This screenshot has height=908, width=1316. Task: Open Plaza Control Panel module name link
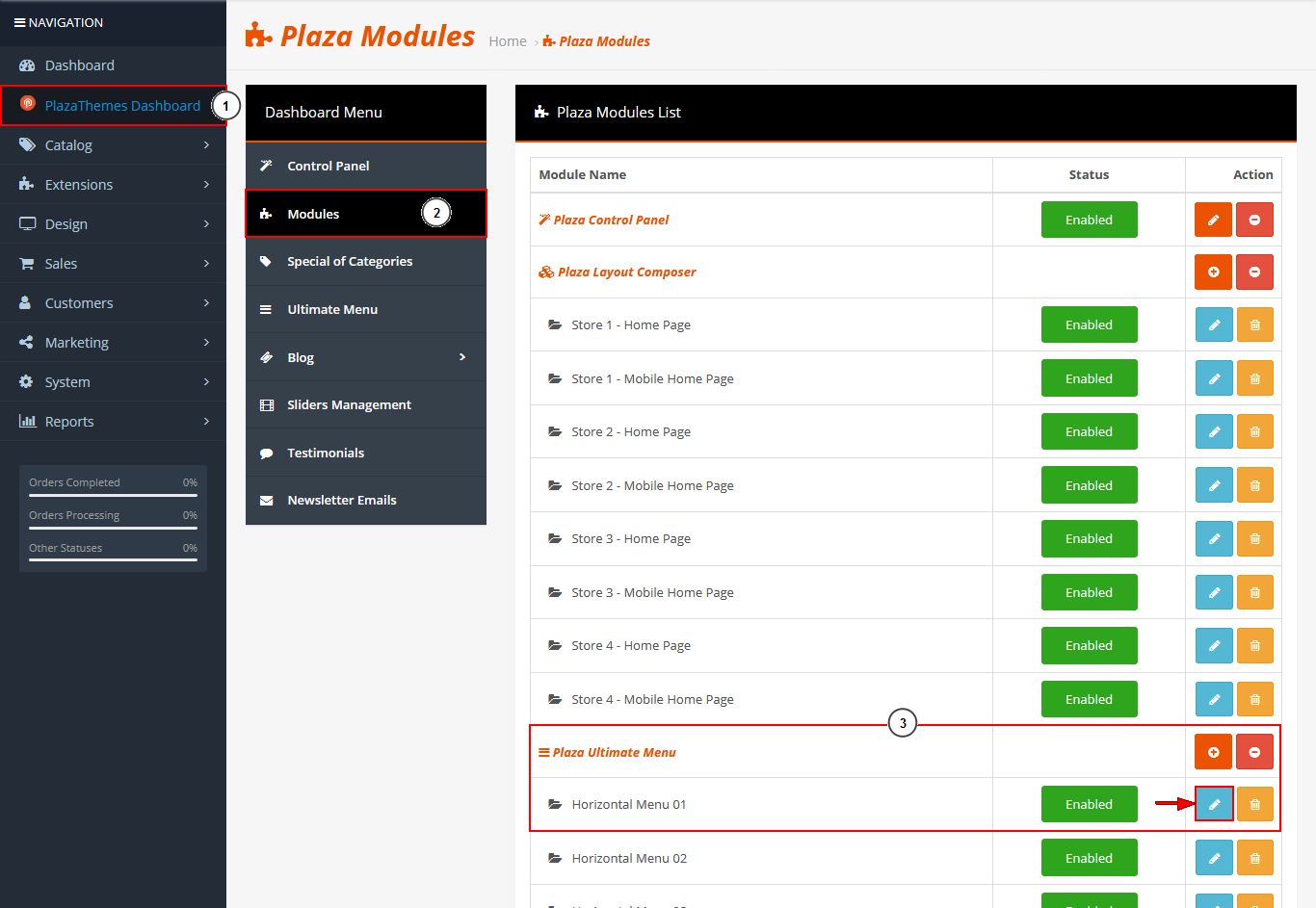point(603,220)
